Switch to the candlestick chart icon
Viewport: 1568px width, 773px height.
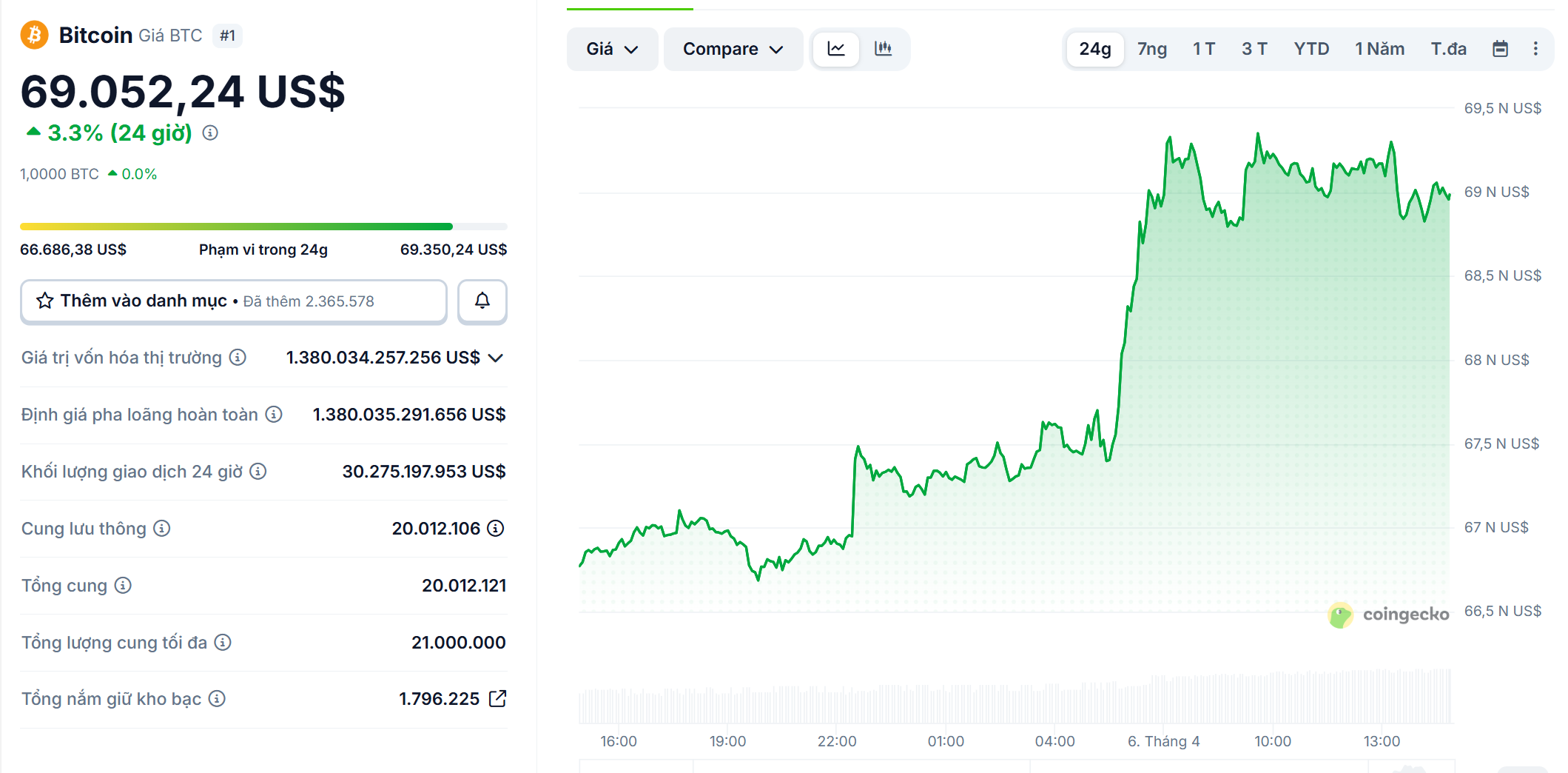(884, 49)
